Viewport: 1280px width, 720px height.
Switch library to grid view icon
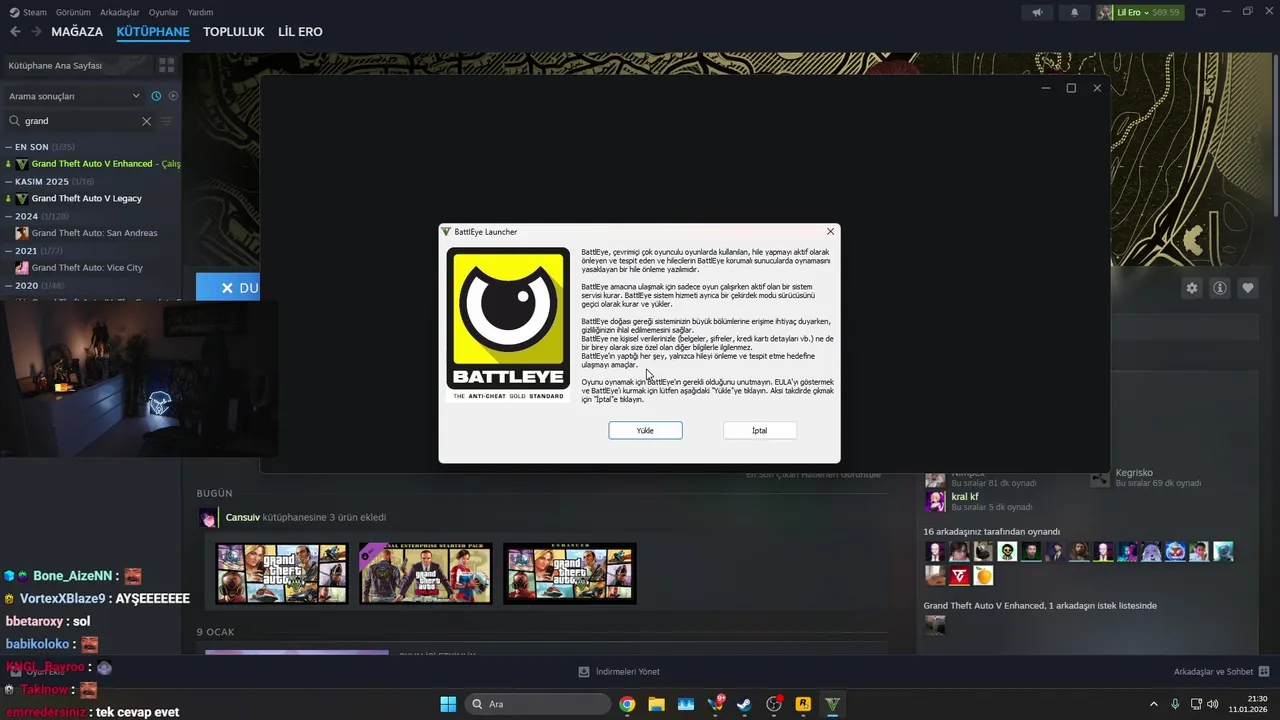166,65
